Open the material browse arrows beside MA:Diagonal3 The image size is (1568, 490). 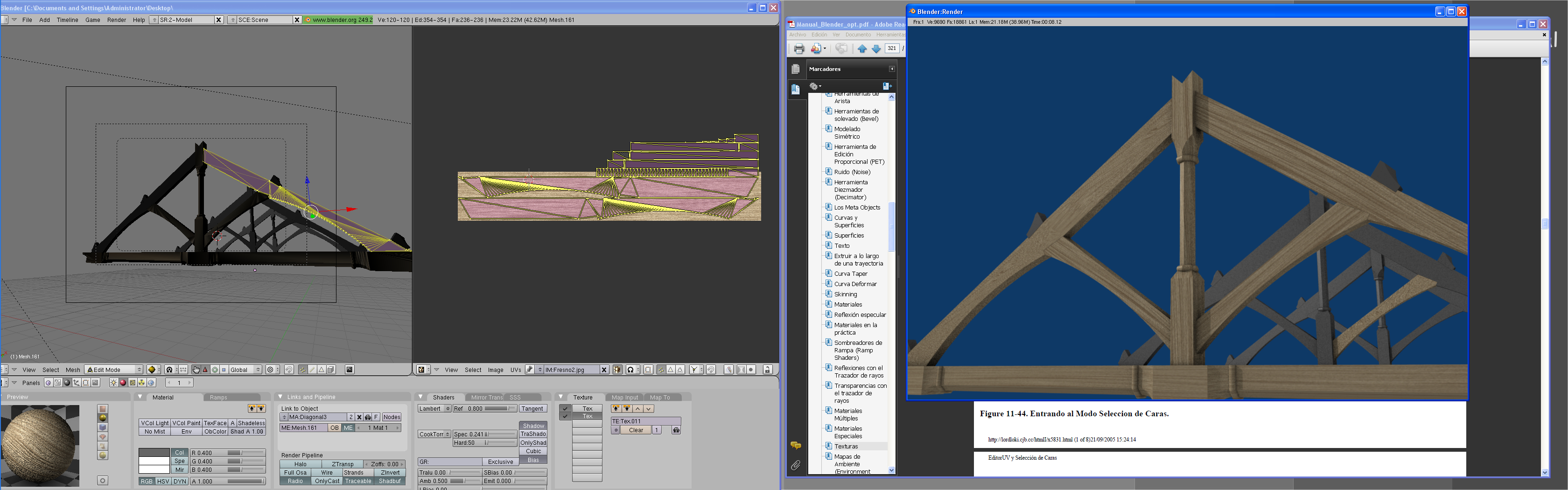click(x=284, y=418)
